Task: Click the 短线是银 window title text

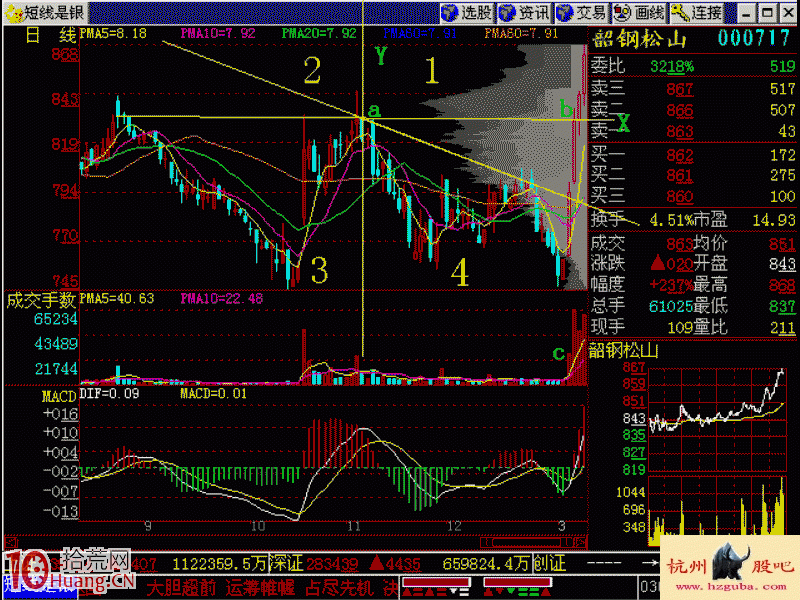Action: 55,12
